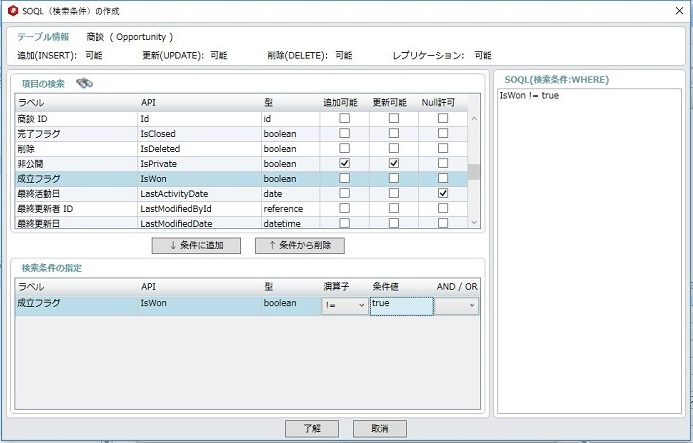This screenshot has height=443, width=693.
Task: Select the 商談 ID row
Action: pyautogui.click(x=241, y=118)
